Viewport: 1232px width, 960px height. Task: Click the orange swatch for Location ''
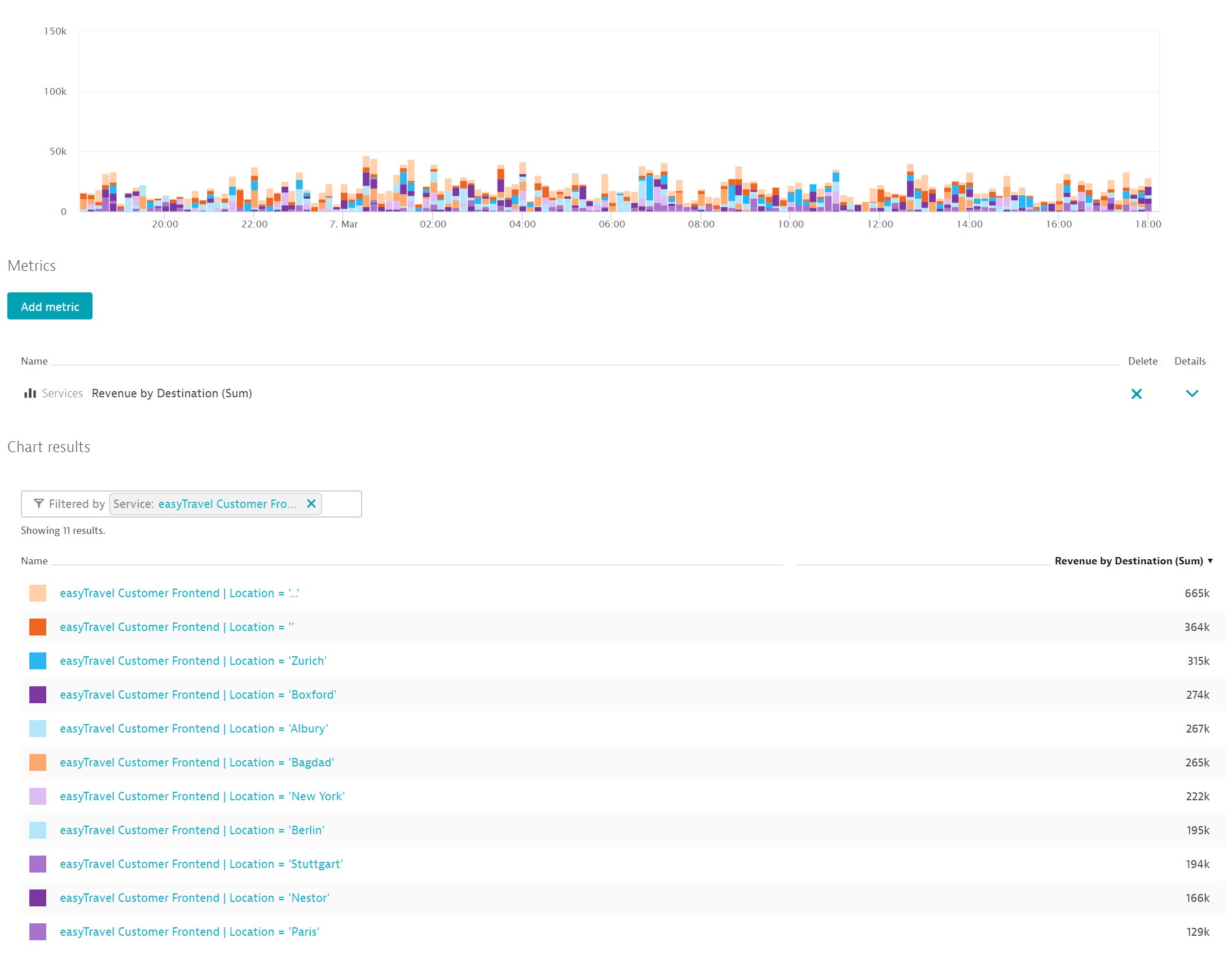(x=38, y=627)
